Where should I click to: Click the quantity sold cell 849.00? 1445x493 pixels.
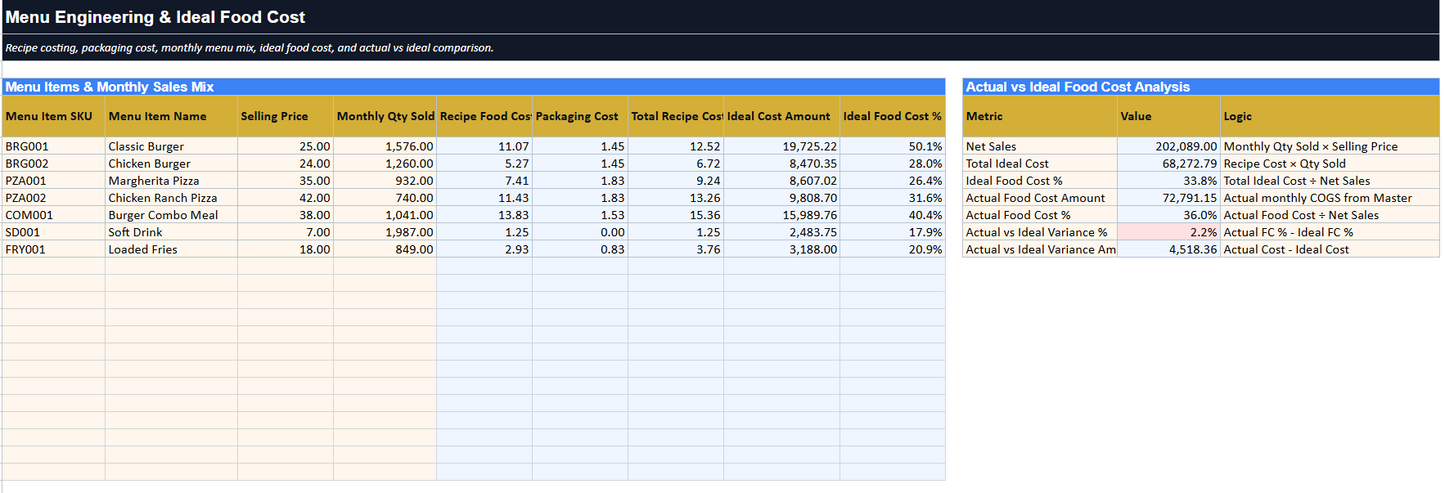point(385,248)
